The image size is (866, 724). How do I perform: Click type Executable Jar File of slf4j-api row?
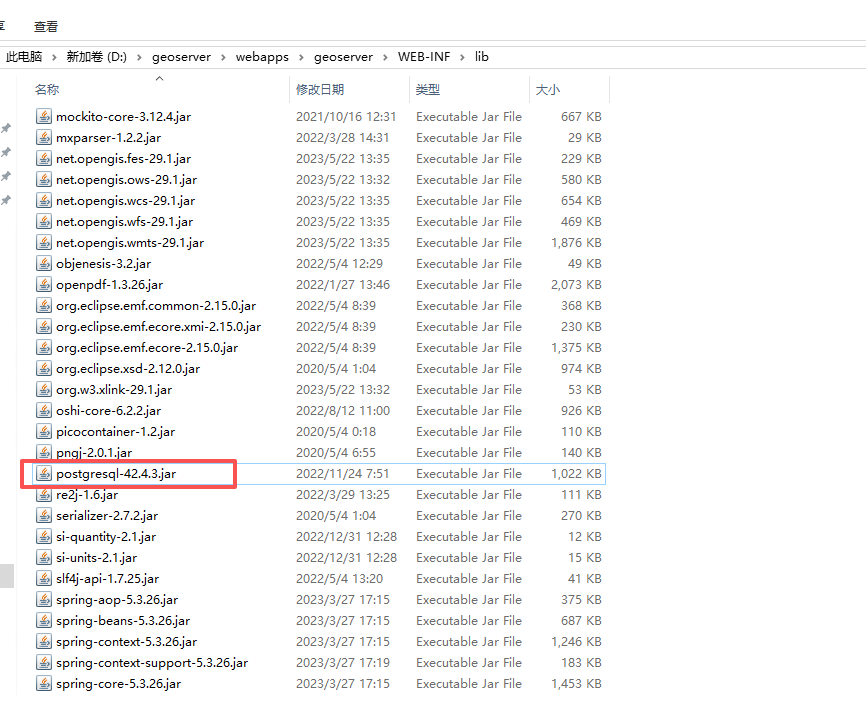coord(469,579)
